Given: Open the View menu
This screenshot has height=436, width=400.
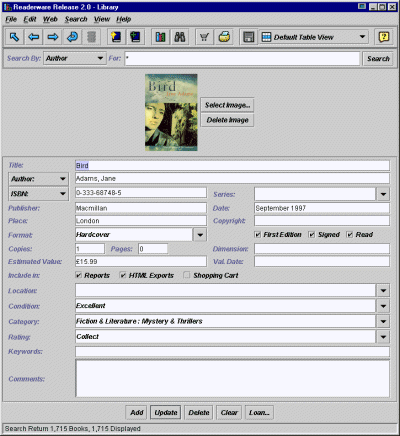Looking at the screenshot, I should (102, 19).
